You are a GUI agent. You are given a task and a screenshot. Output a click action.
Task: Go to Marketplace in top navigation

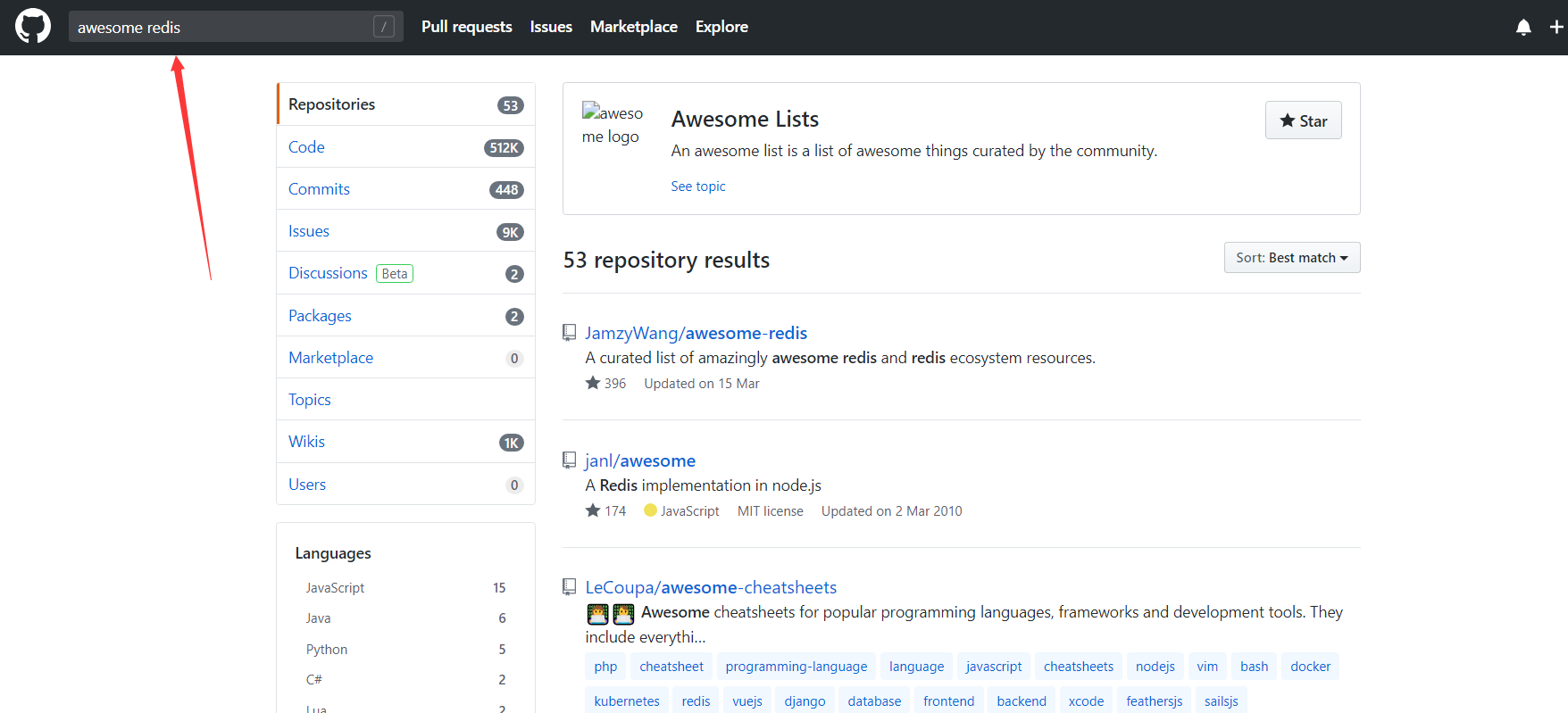tap(633, 27)
